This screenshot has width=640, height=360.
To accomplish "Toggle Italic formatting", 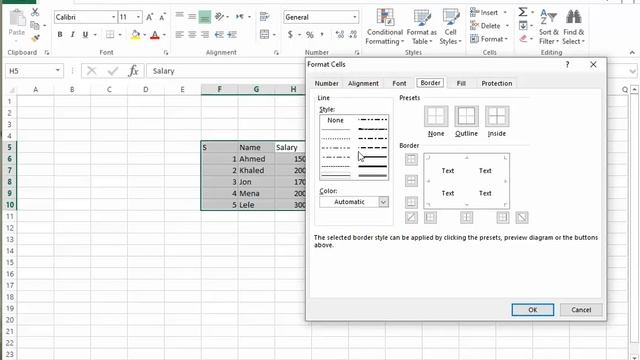I will [72, 35].
